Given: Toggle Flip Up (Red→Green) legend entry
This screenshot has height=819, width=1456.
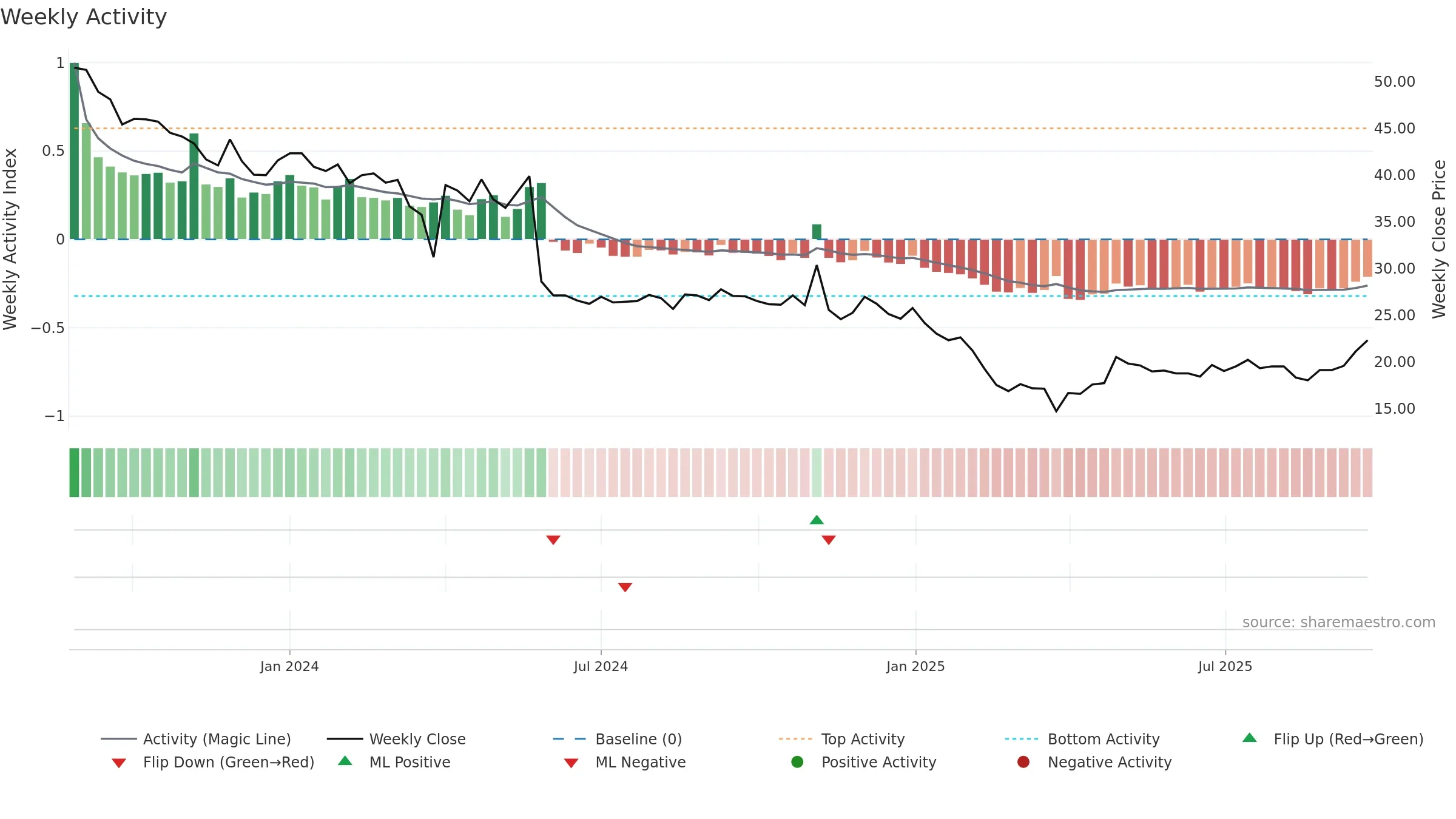Looking at the screenshot, I should [1332, 739].
